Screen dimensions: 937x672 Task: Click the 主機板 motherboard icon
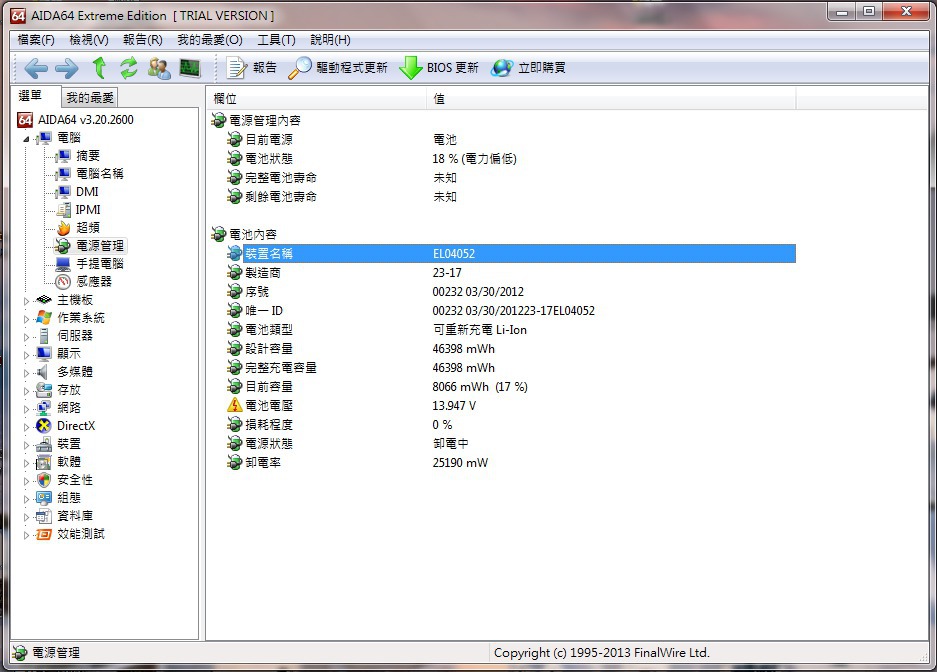tap(44, 300)
